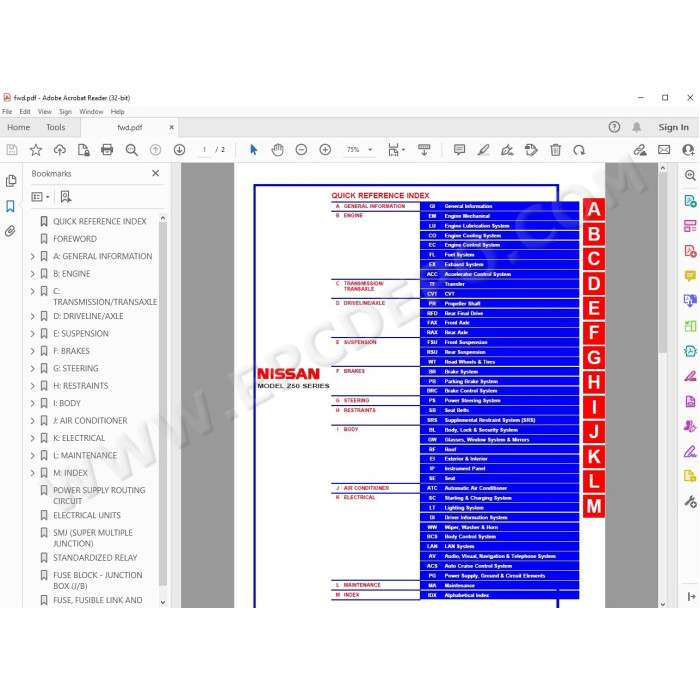The image size is (700, 700).
Task: Open the Brake System index row
Action: (x=500, y=371)
